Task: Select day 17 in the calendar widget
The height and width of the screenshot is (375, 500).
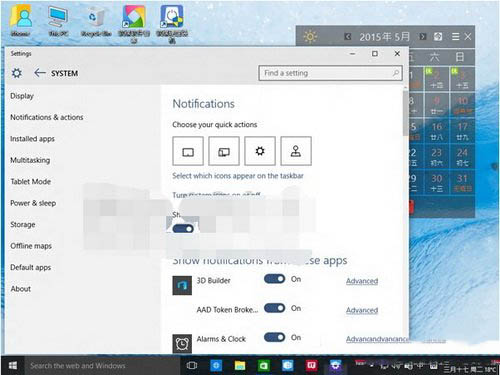Action: tap(462, 131)
